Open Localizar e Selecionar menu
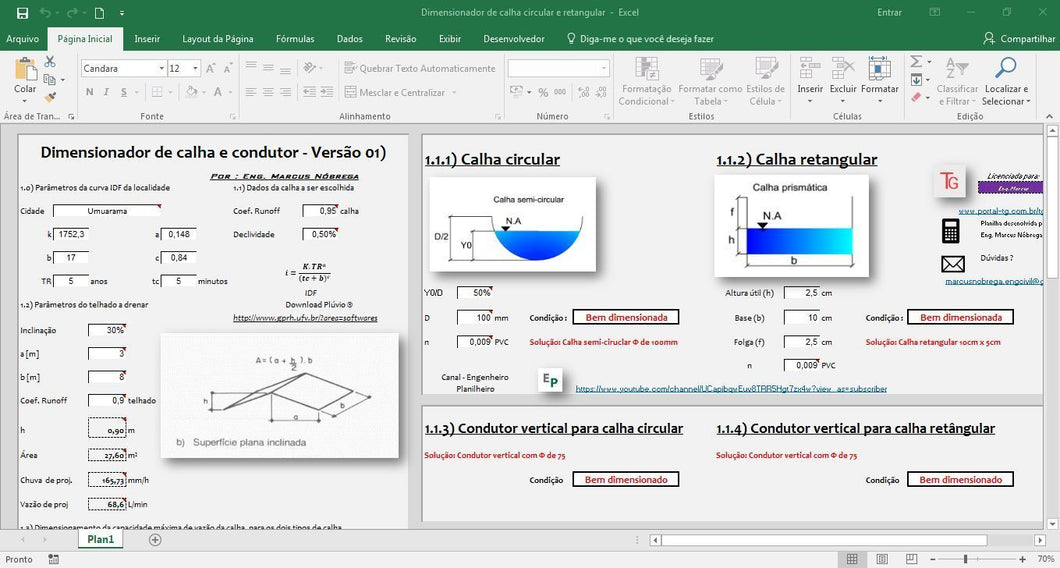Image resolution: width=1060 pixels, height=568 pixels. 1007,81
